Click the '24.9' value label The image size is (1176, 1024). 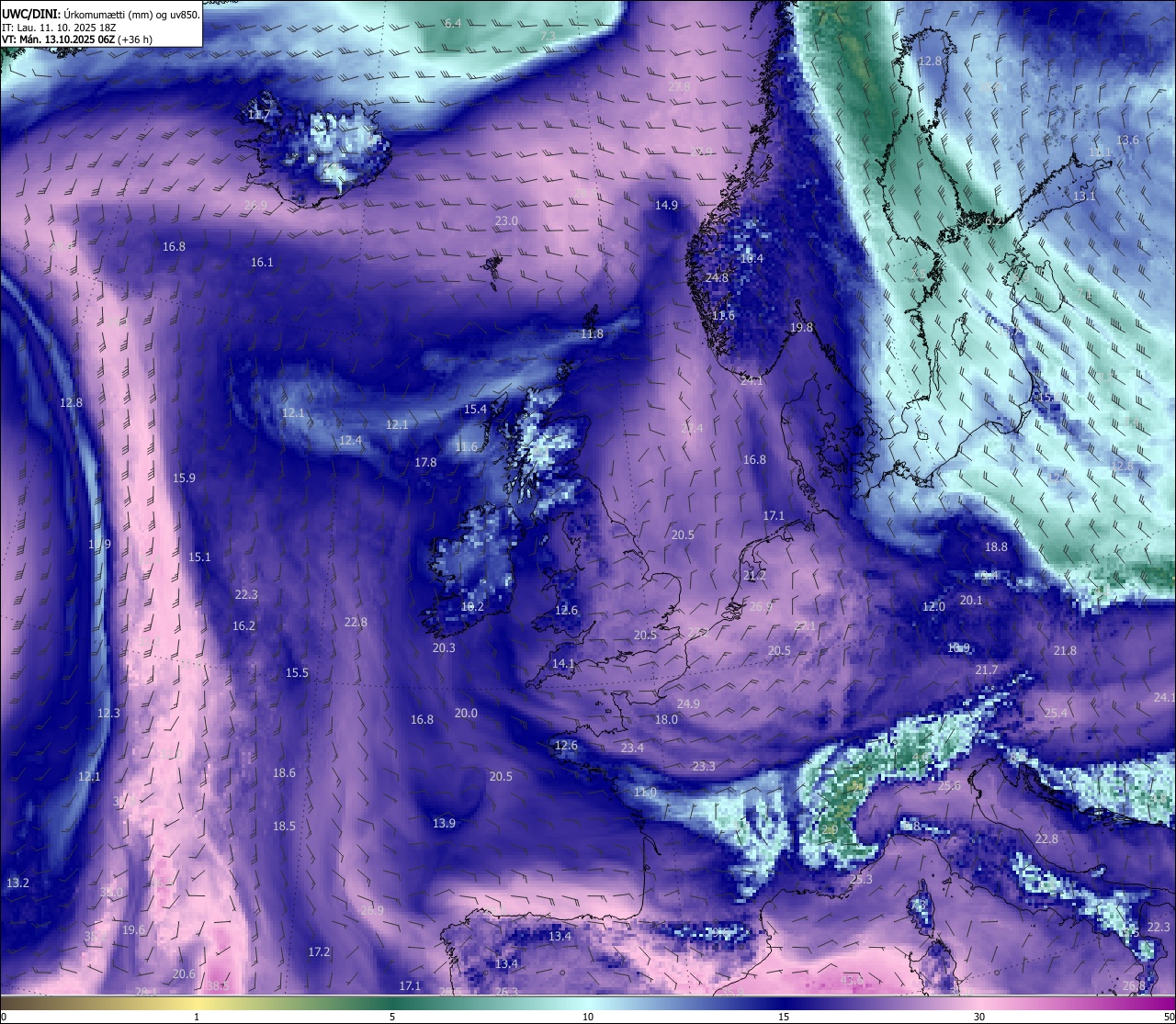tap(688, 703)
